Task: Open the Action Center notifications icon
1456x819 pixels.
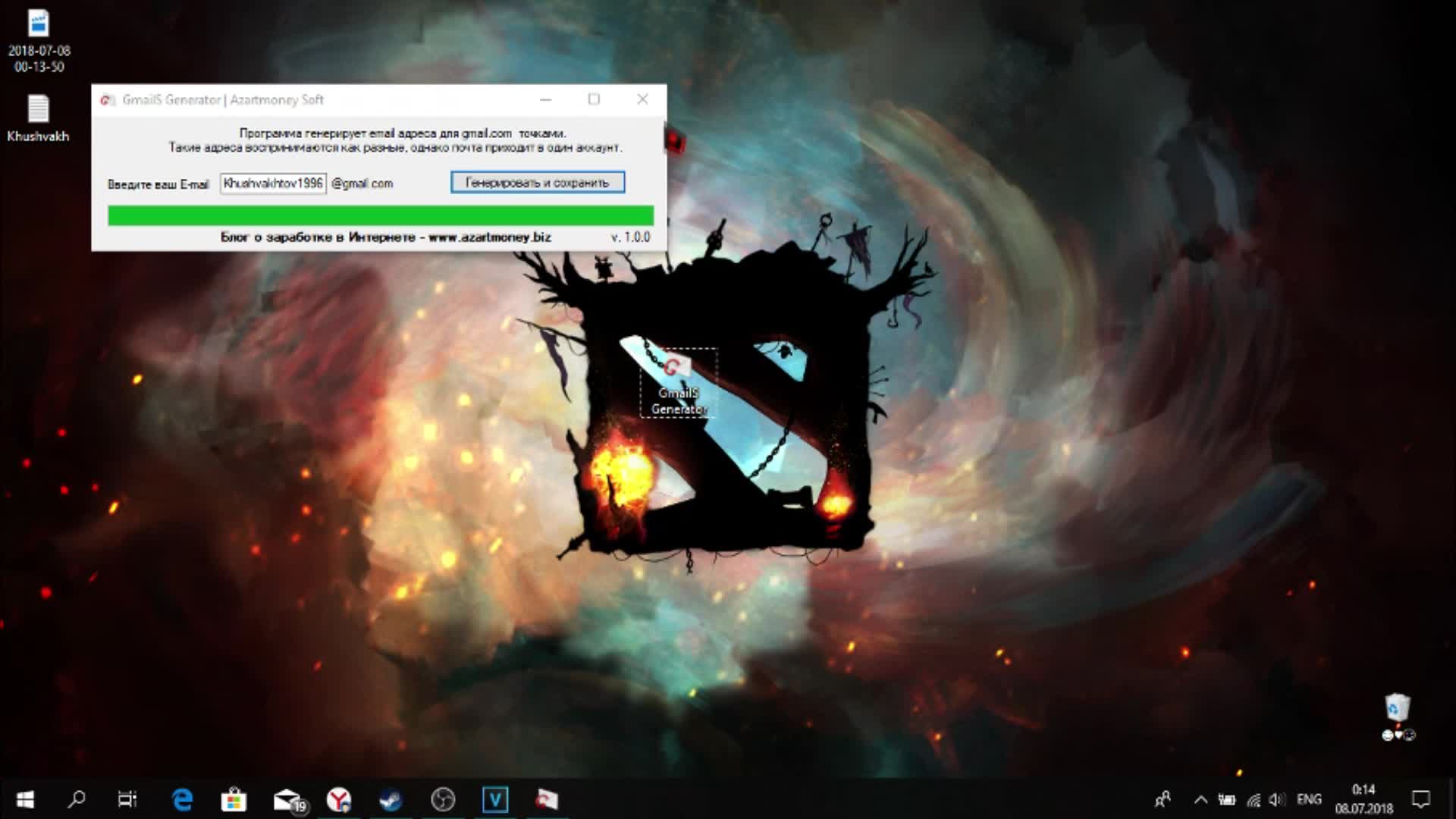Action: pyautogui.click(x=1420, y=799)
